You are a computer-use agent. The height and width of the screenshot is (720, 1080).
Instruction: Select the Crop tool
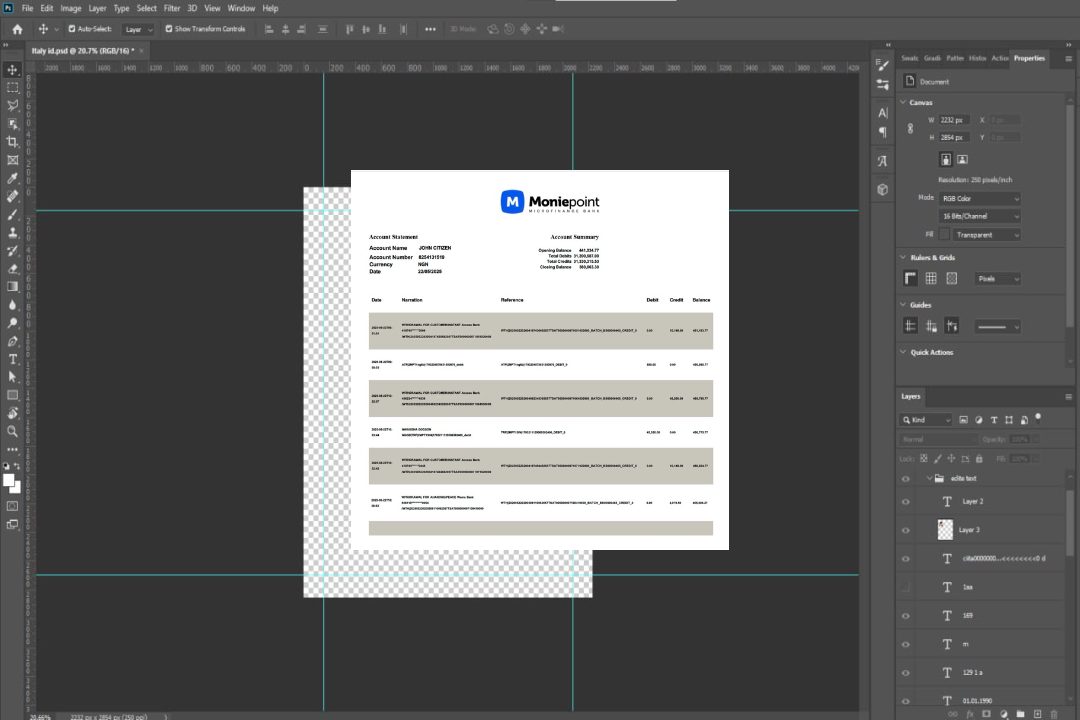coord(13,142)
